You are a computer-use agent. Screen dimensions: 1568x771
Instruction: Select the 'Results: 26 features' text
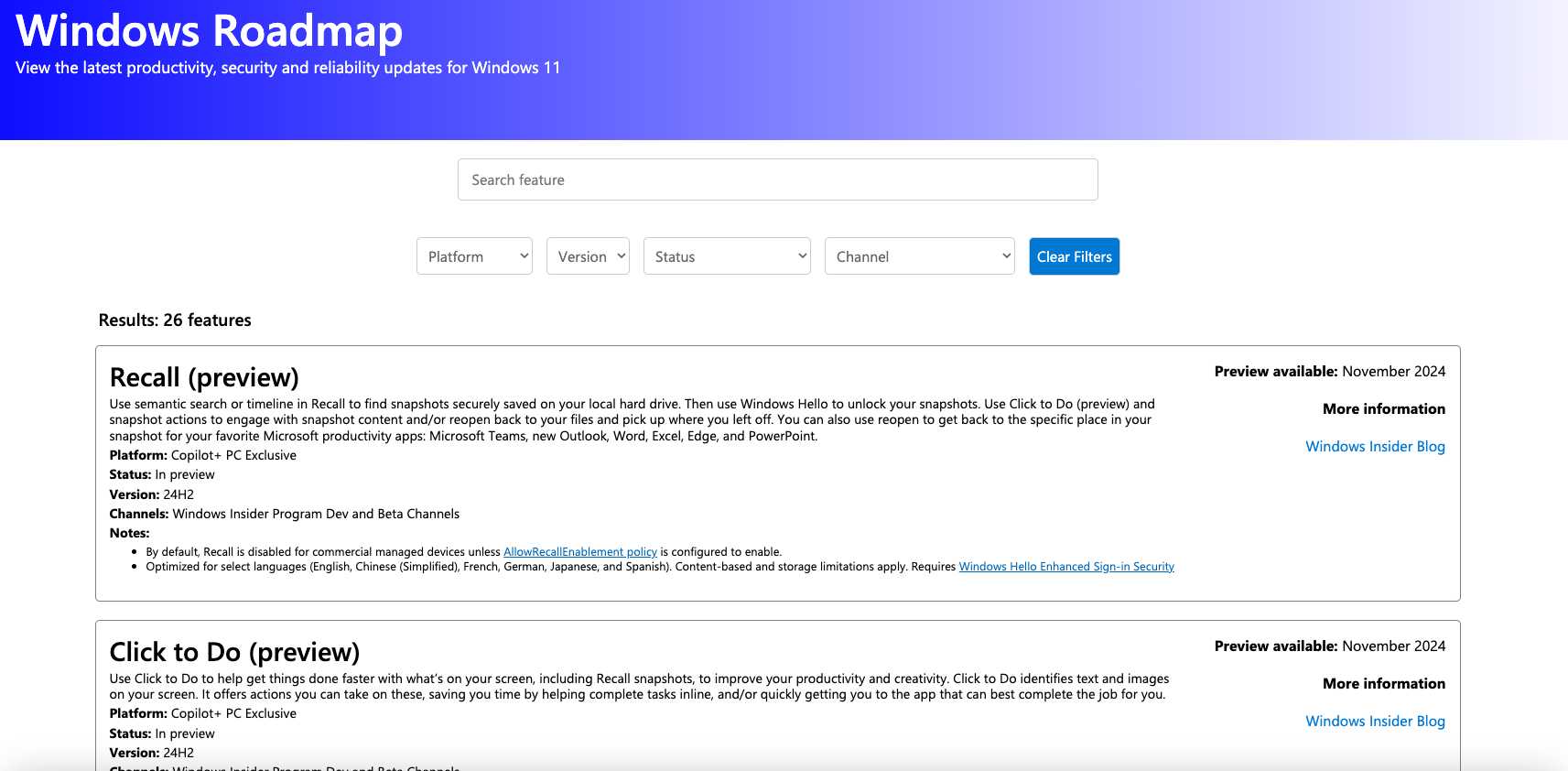click(x=175, y=320)
